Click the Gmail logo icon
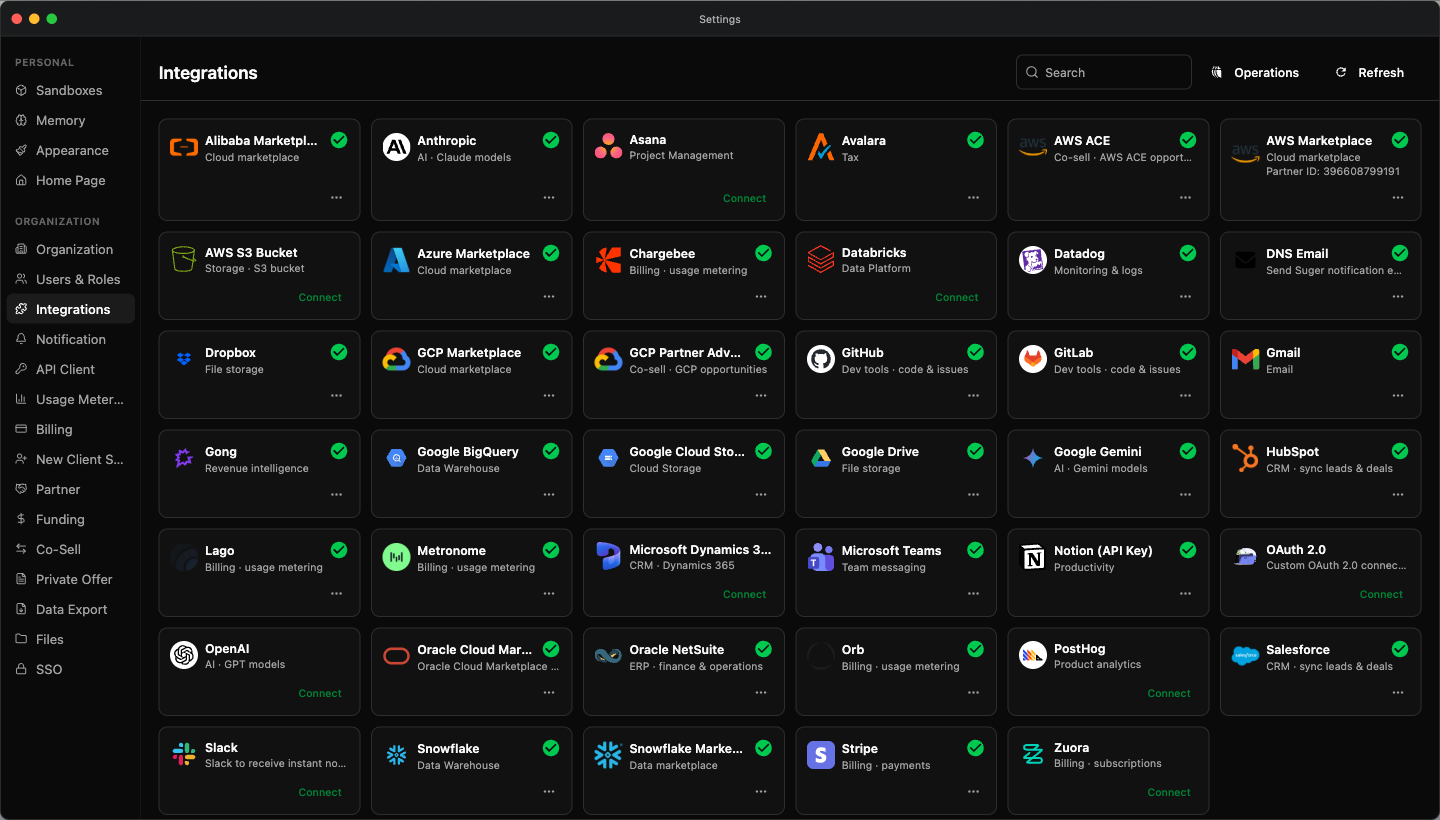The width and height of the screenshot is (1440, 820). pos(1245,359)
